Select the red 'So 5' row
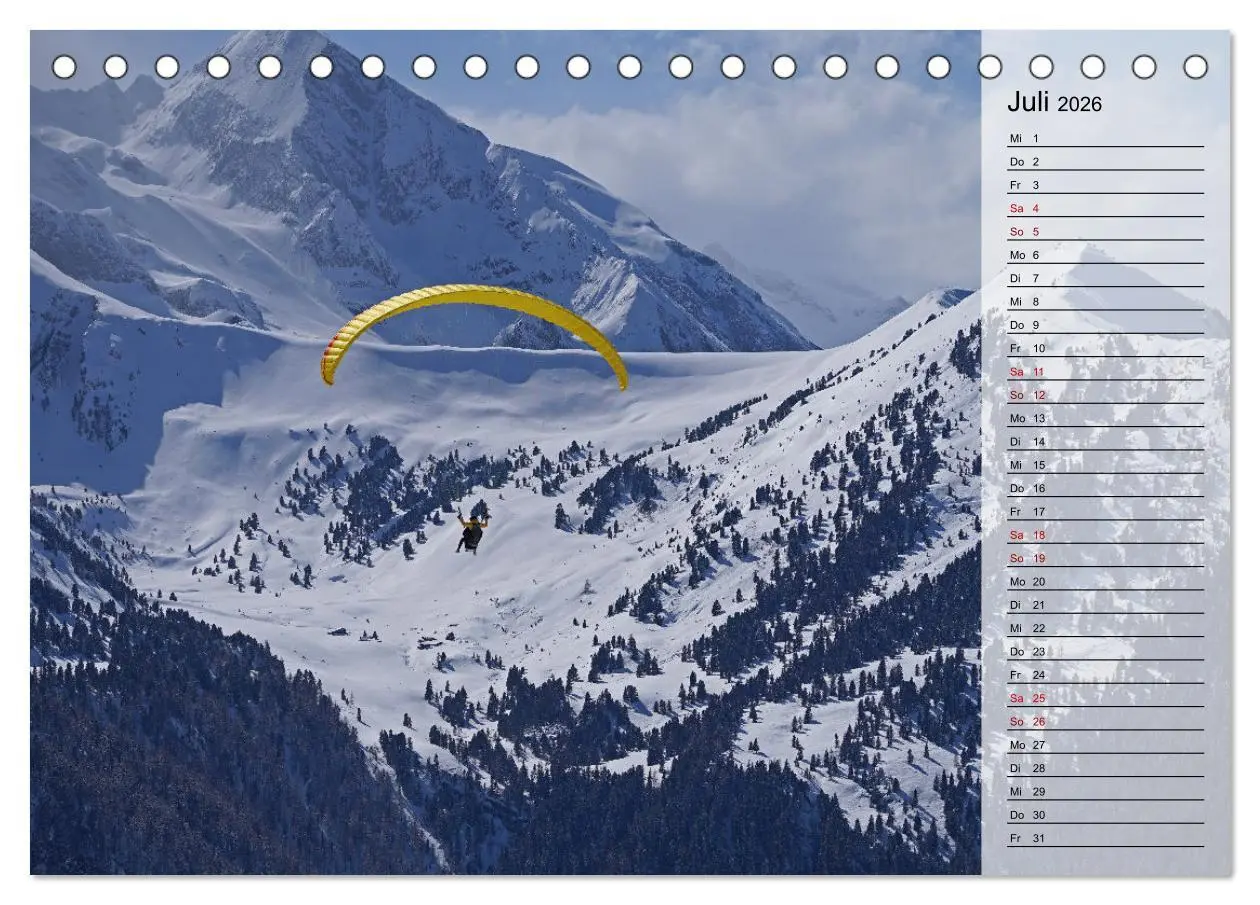The image size is (1260, 905). (1105, 231)
